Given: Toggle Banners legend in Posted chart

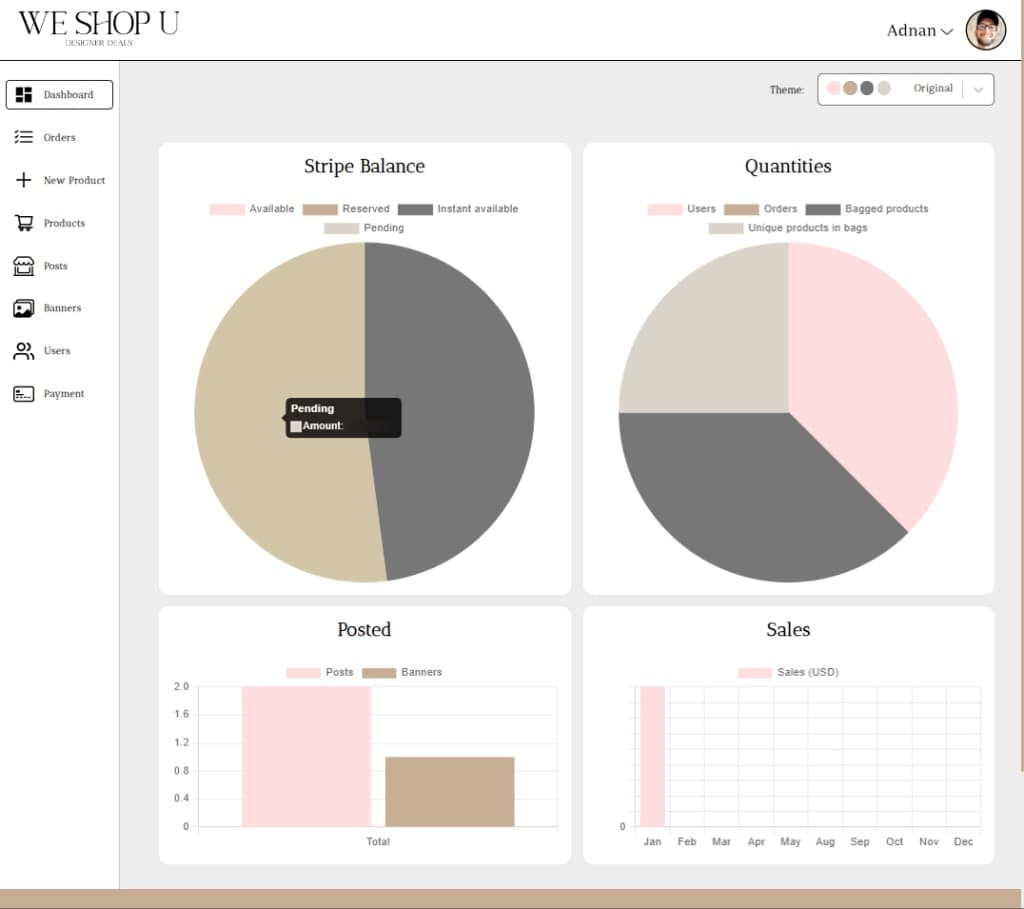Looking at the screenshot, I should pos(403,672).
